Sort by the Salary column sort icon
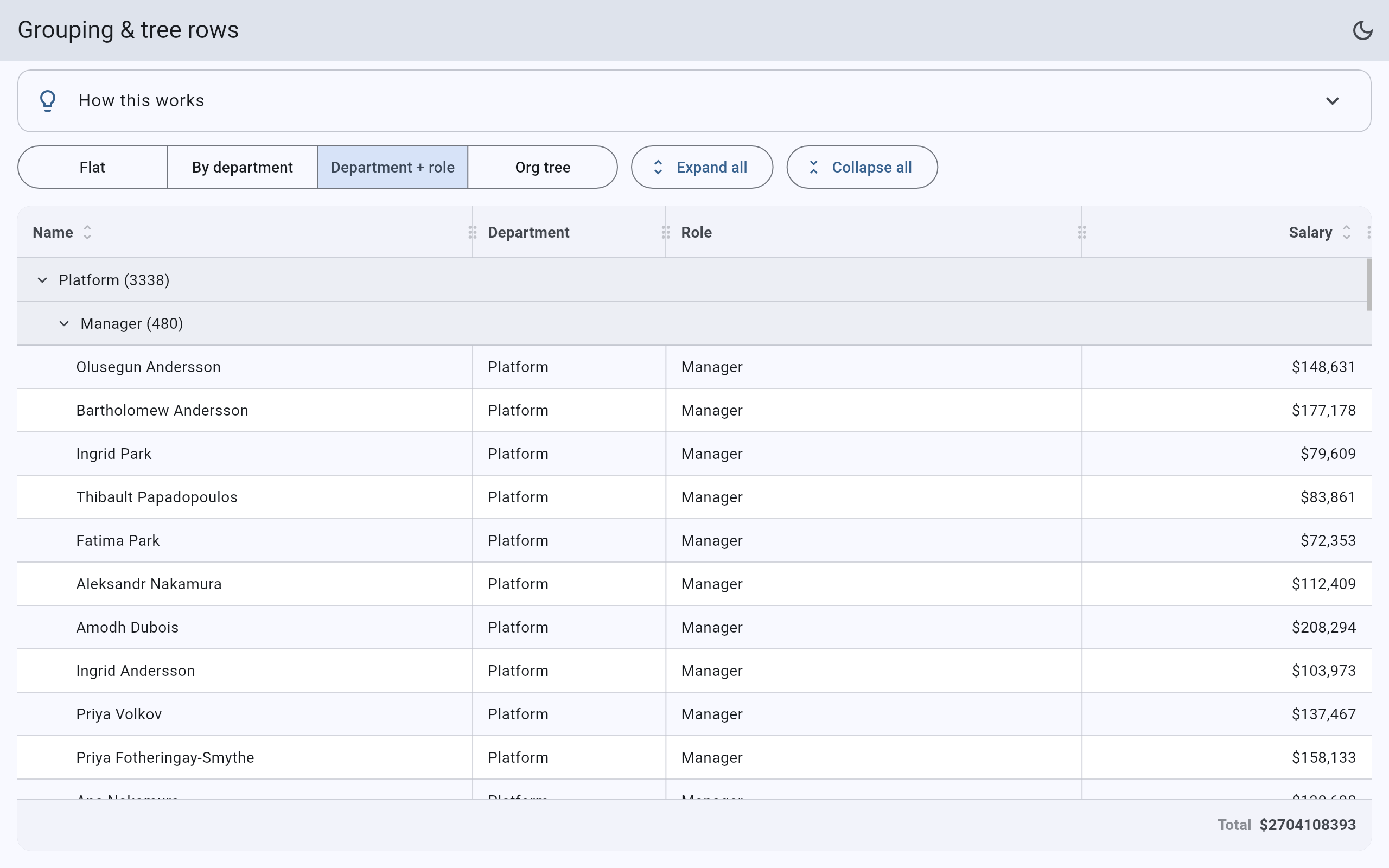This screenshot has height=868, width=1389. [x=1347, y=233]
